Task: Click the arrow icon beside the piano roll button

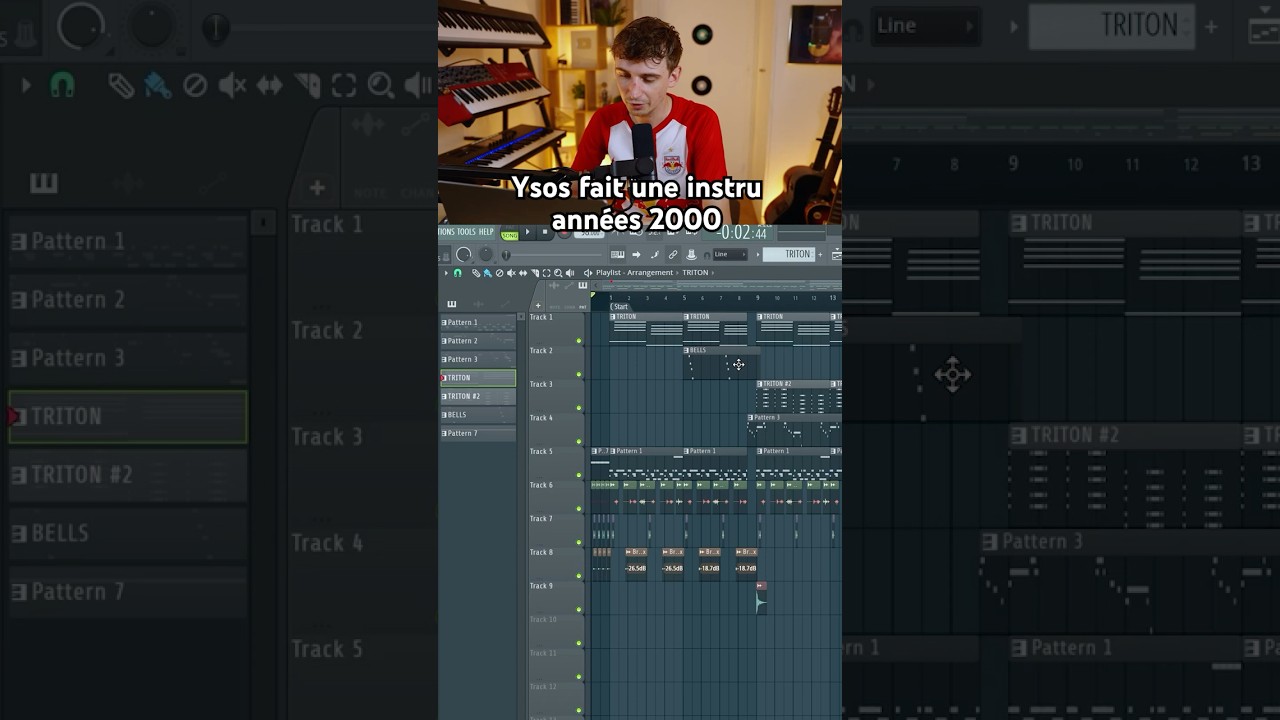Action: click(636, 255)
